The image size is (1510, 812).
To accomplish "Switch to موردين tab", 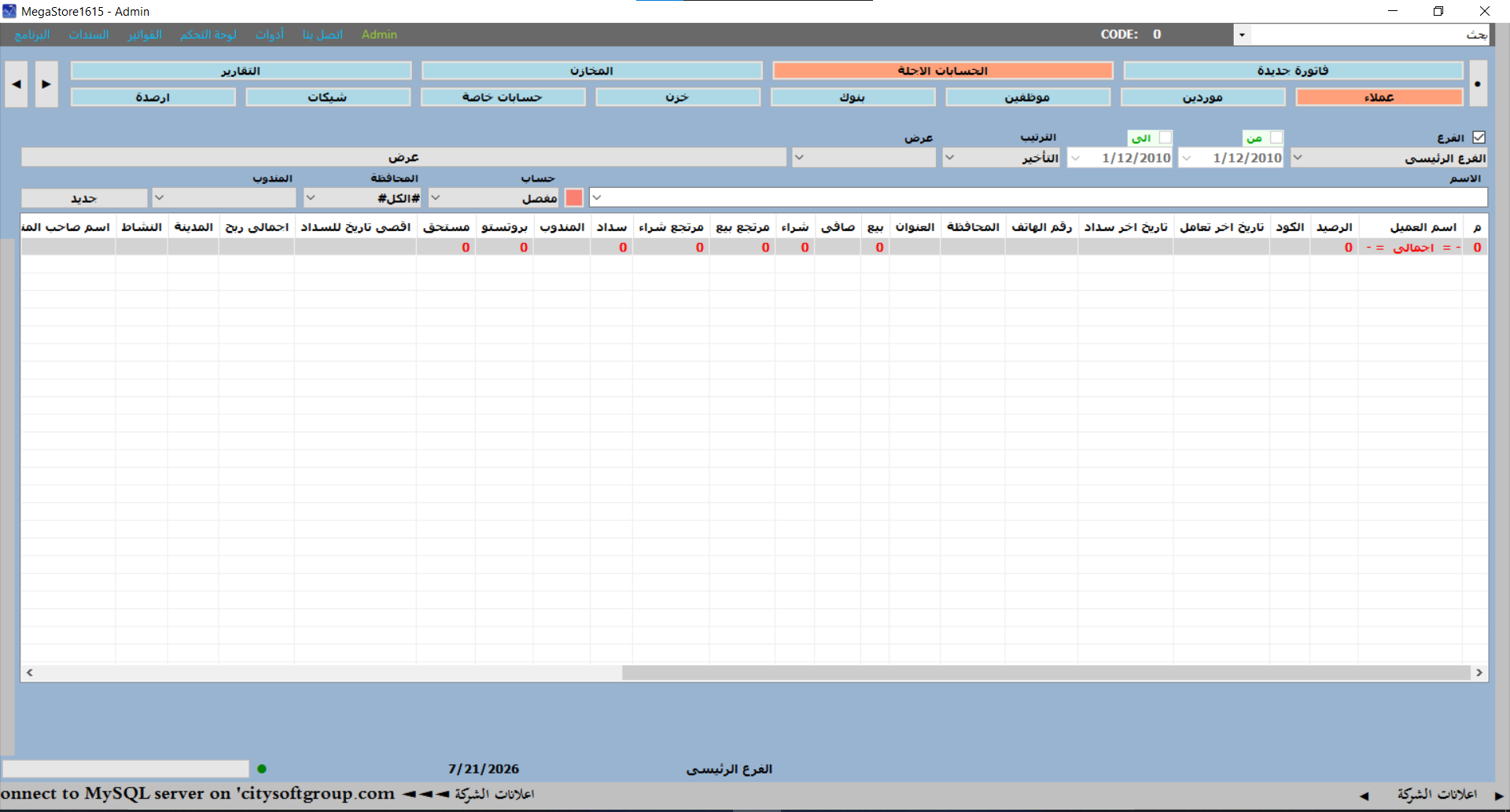I will tap(1202, 97).
